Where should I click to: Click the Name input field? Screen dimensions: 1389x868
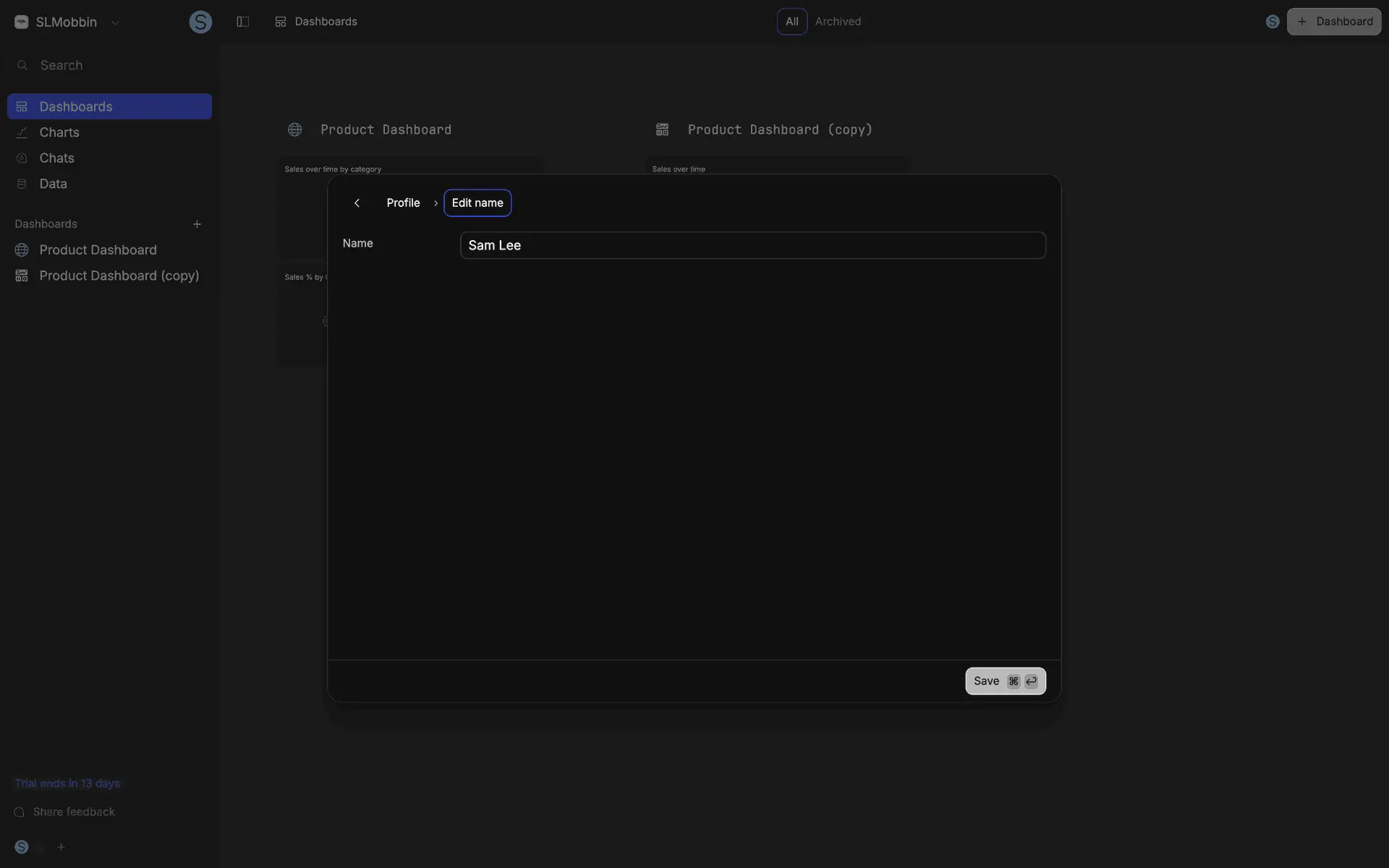tap(752, 245)
